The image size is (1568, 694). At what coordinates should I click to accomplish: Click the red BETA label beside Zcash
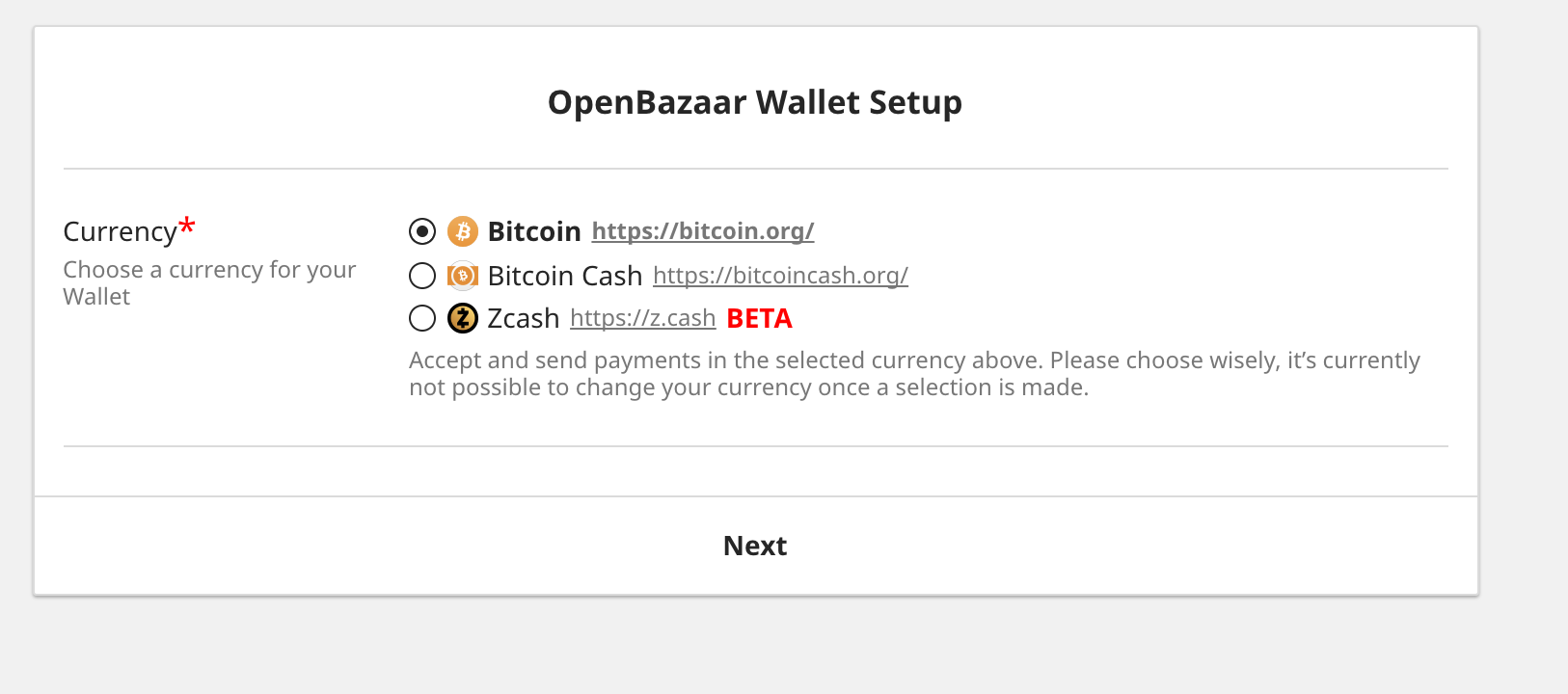tap(759, 318)
